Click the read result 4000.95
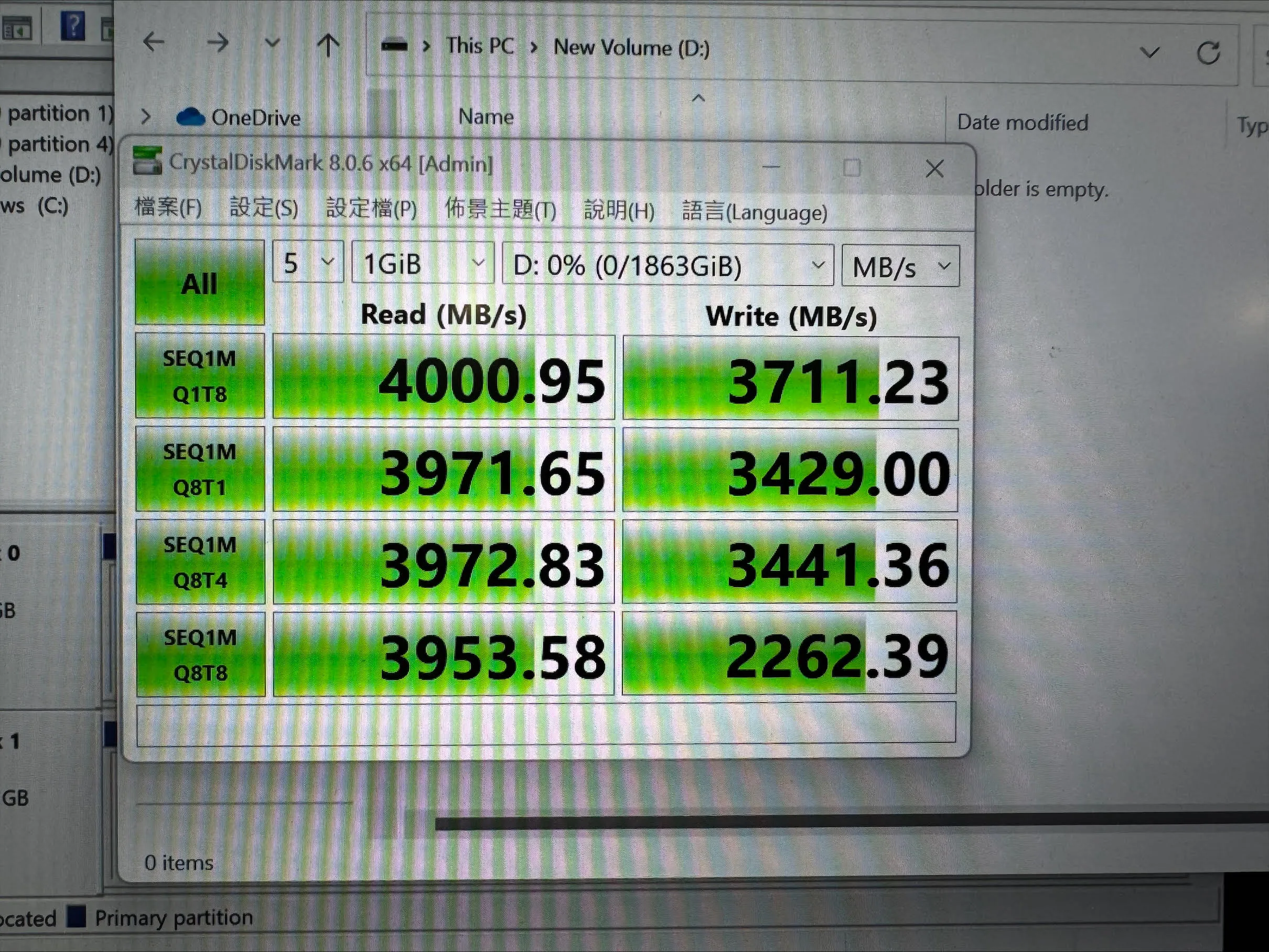The height and width of the screenshot is (952, 1269). [444, 377]
